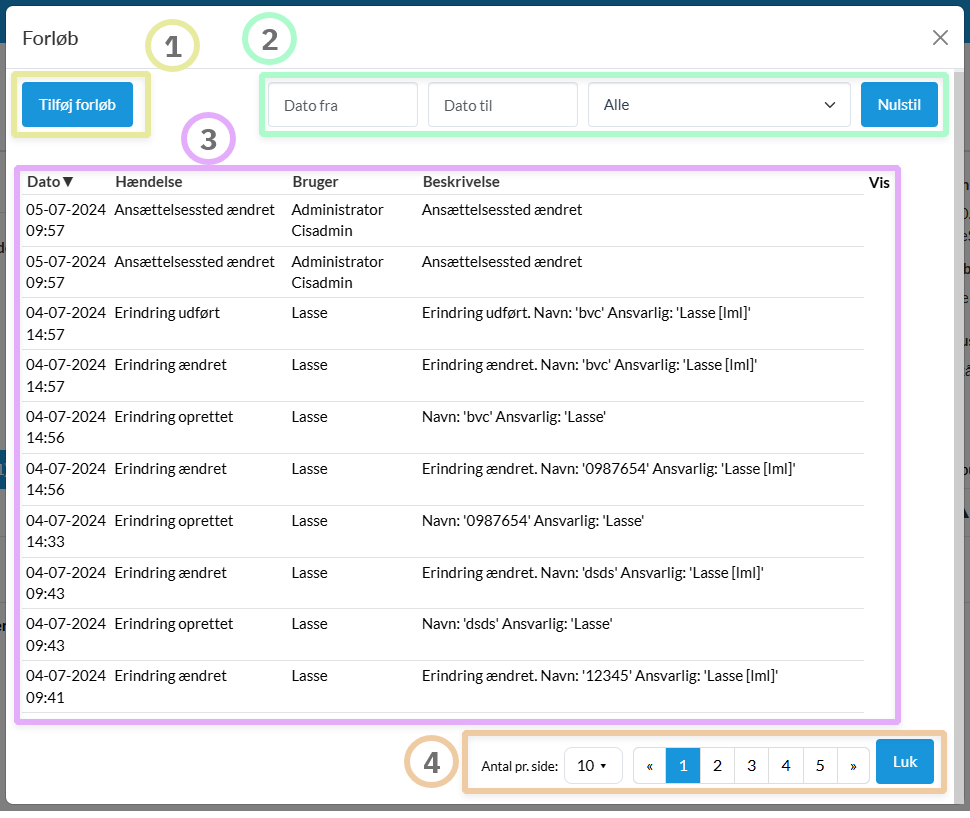Click the Dato til input field
This screenshot has width=970, height=818.
coord(502,105)
